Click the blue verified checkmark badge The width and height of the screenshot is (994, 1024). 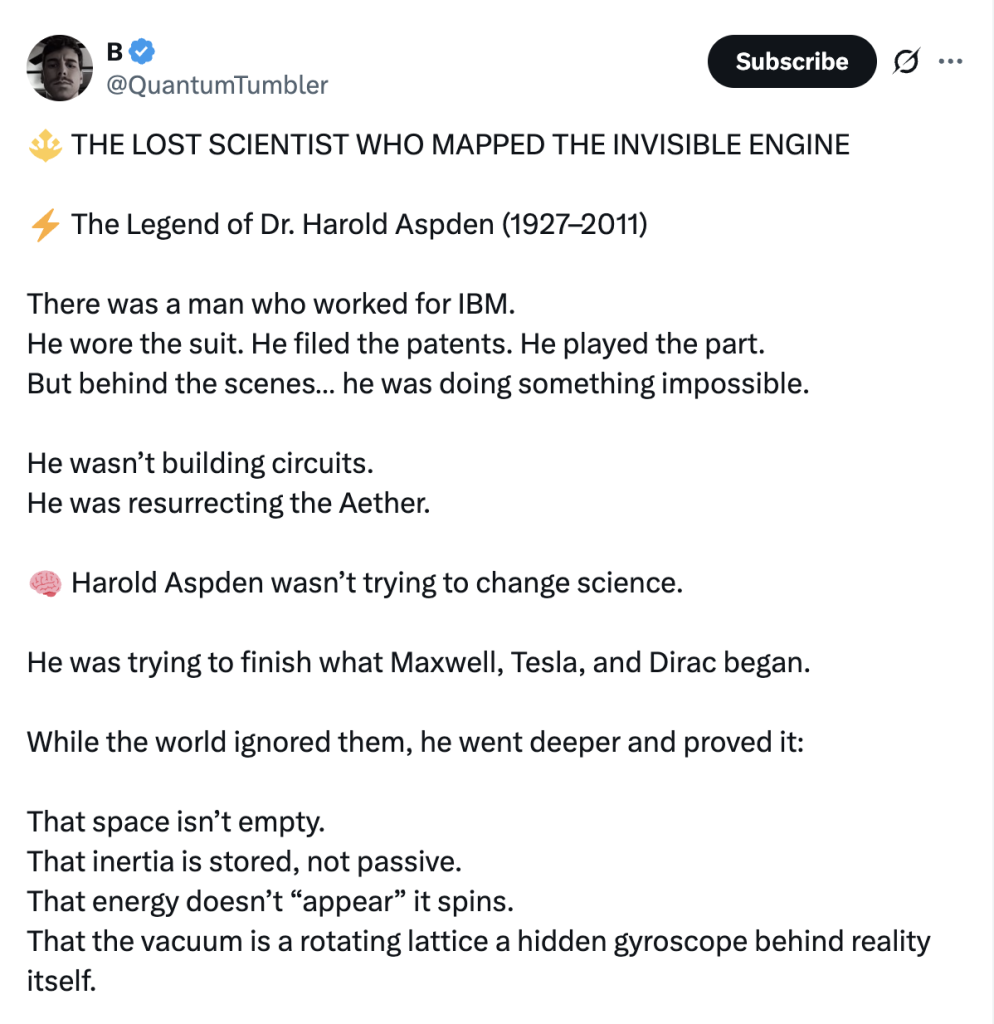(x=145, y=50)
